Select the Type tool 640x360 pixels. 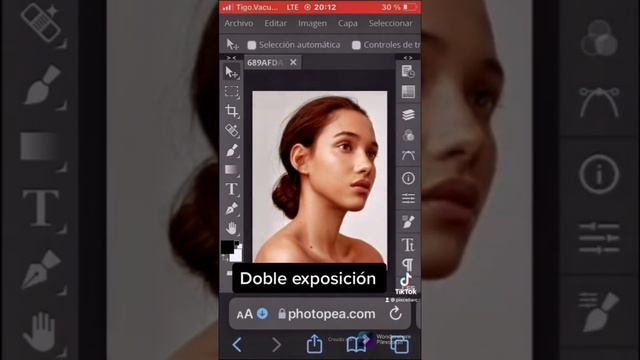coord(231,189)
